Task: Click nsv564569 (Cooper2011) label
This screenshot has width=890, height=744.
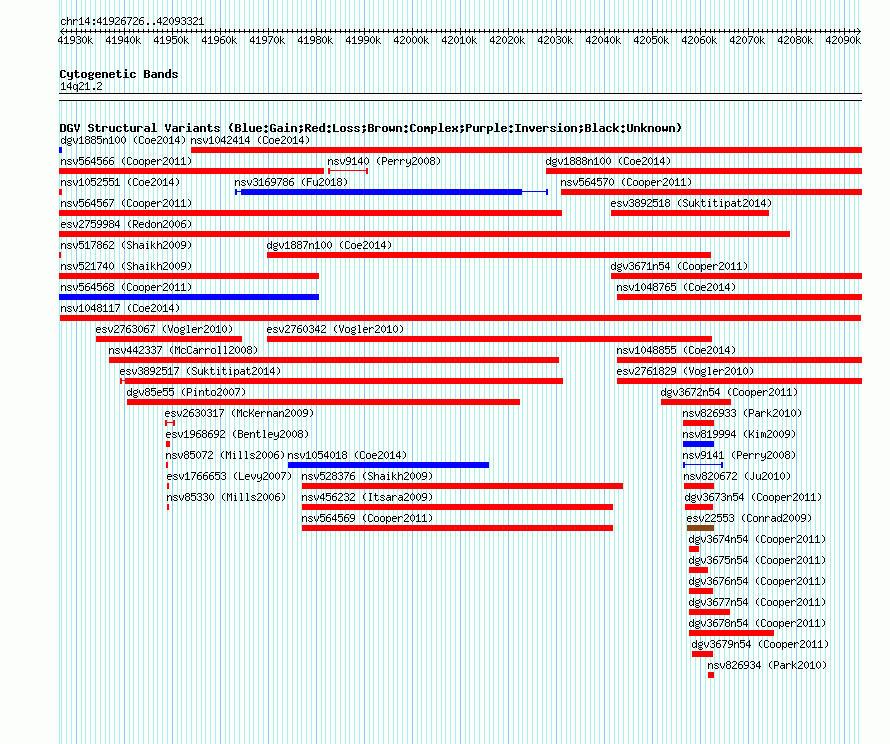Action: [367, 518]
